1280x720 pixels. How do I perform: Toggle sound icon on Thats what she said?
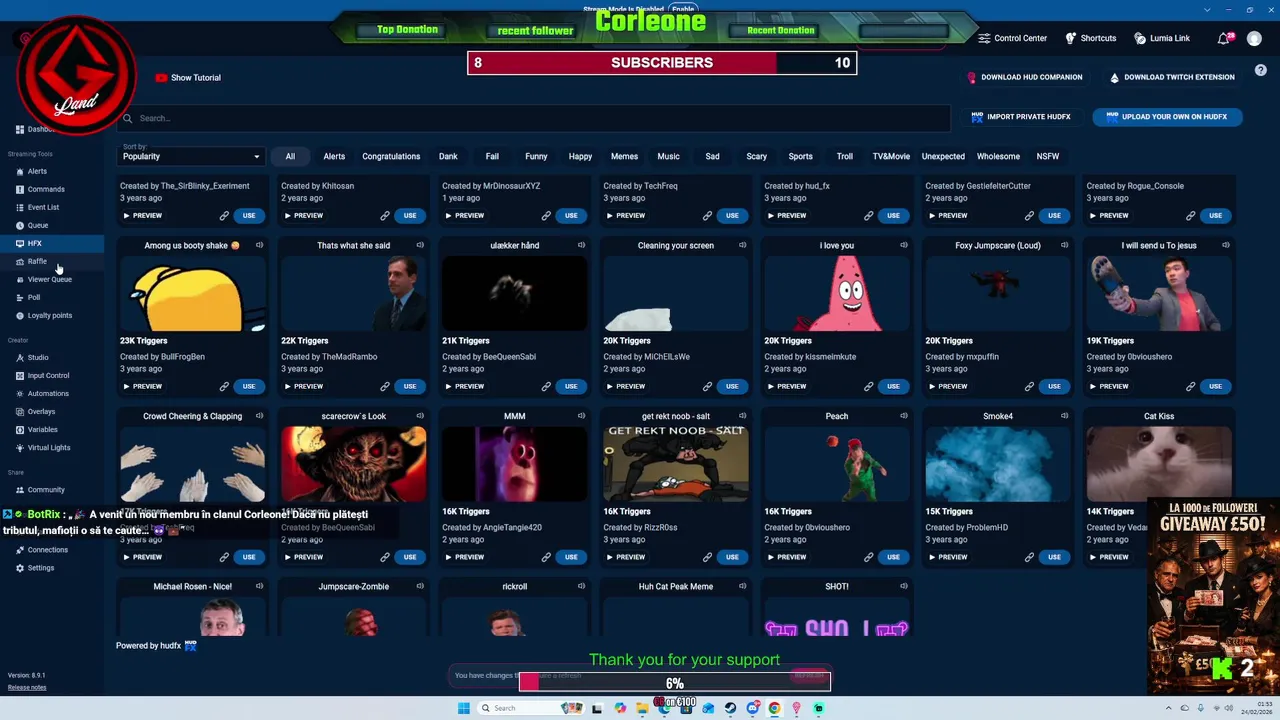click(x=420, y=245)
